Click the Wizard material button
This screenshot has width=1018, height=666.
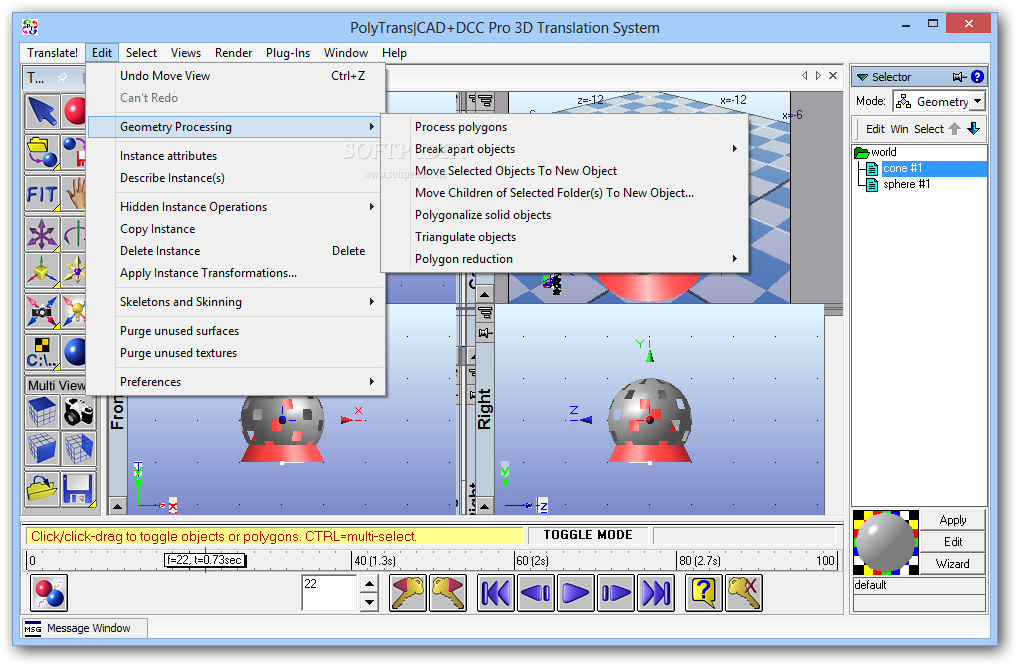[952, 563]
